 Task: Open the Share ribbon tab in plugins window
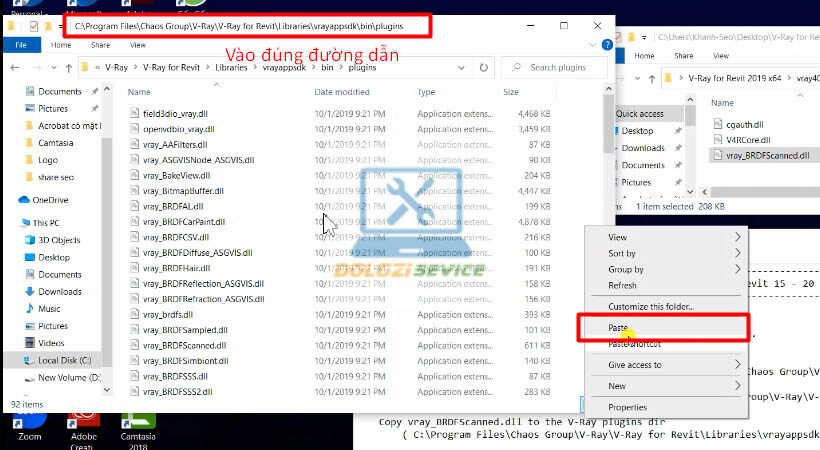pos(100,45)
